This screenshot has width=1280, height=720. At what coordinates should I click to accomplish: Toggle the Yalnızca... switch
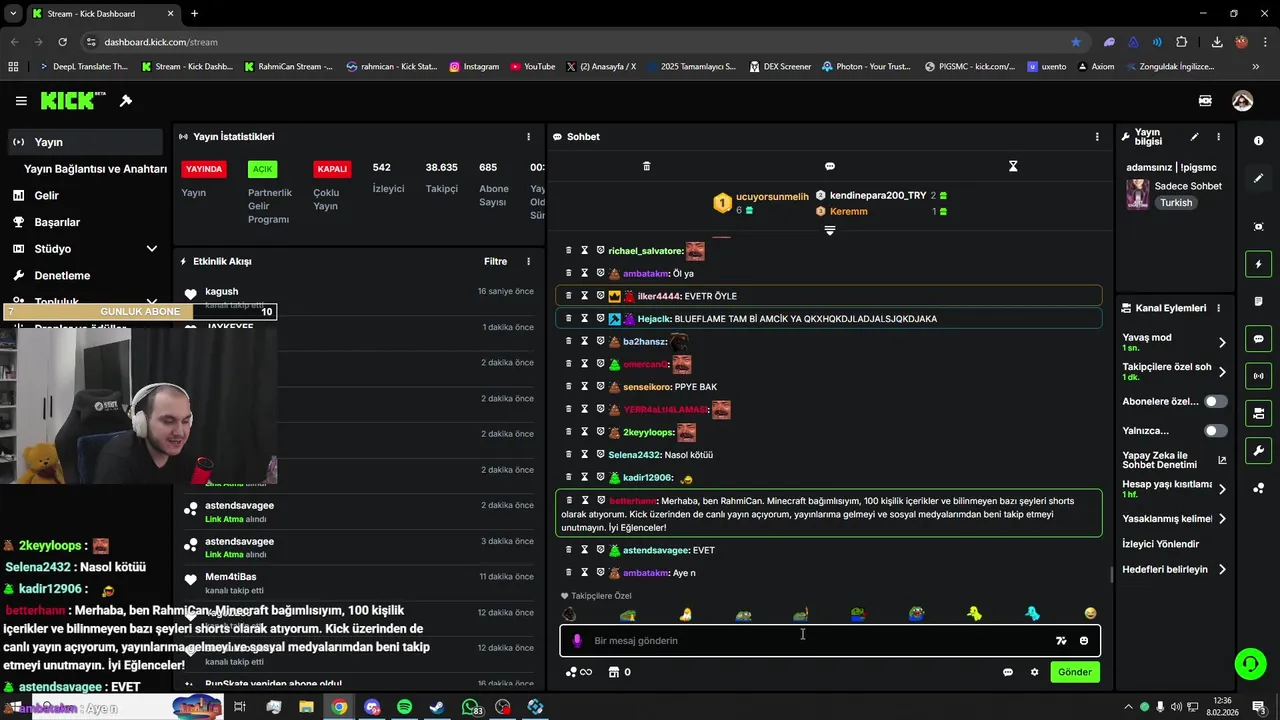coord(1216,431)
